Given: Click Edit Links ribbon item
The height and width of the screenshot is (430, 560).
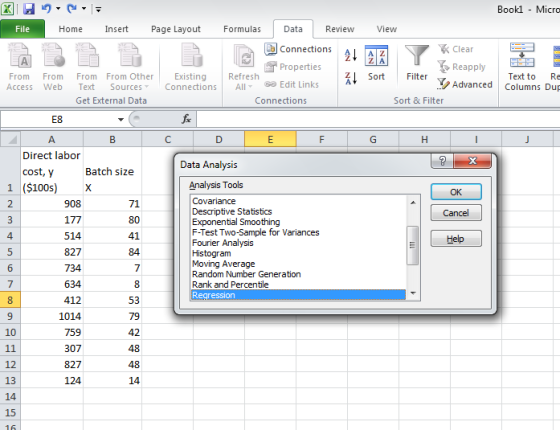Looking at the screenshot, I should pos(291,85).
